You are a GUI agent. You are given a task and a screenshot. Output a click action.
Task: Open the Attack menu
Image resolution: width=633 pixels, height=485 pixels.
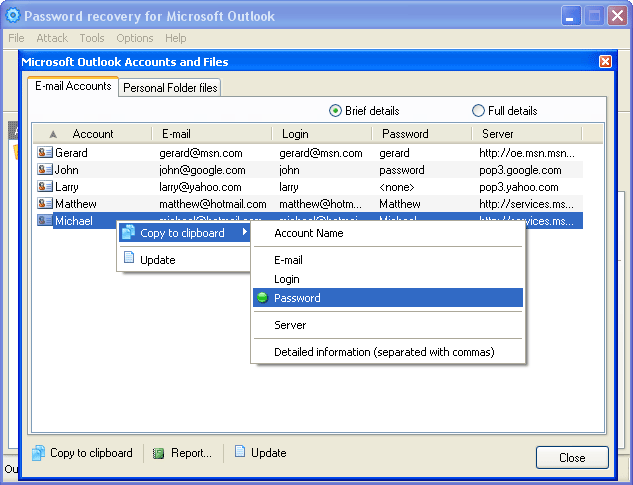(x=52, y=38)
